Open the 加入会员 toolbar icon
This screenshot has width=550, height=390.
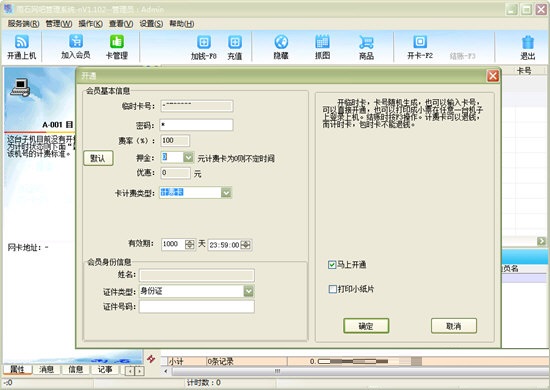tap(76, 41)
